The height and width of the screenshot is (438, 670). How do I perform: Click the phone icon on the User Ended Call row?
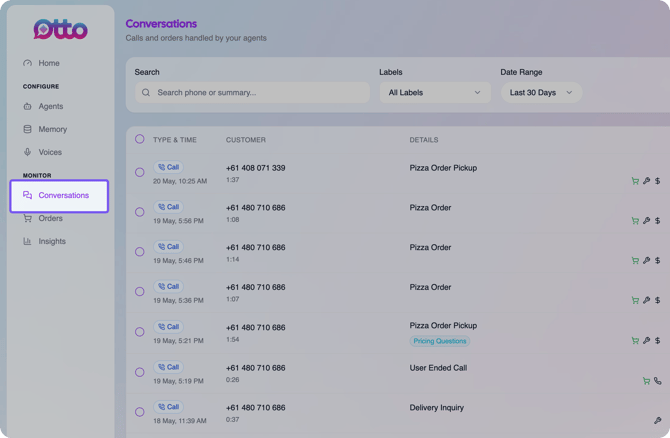(658, 381)
